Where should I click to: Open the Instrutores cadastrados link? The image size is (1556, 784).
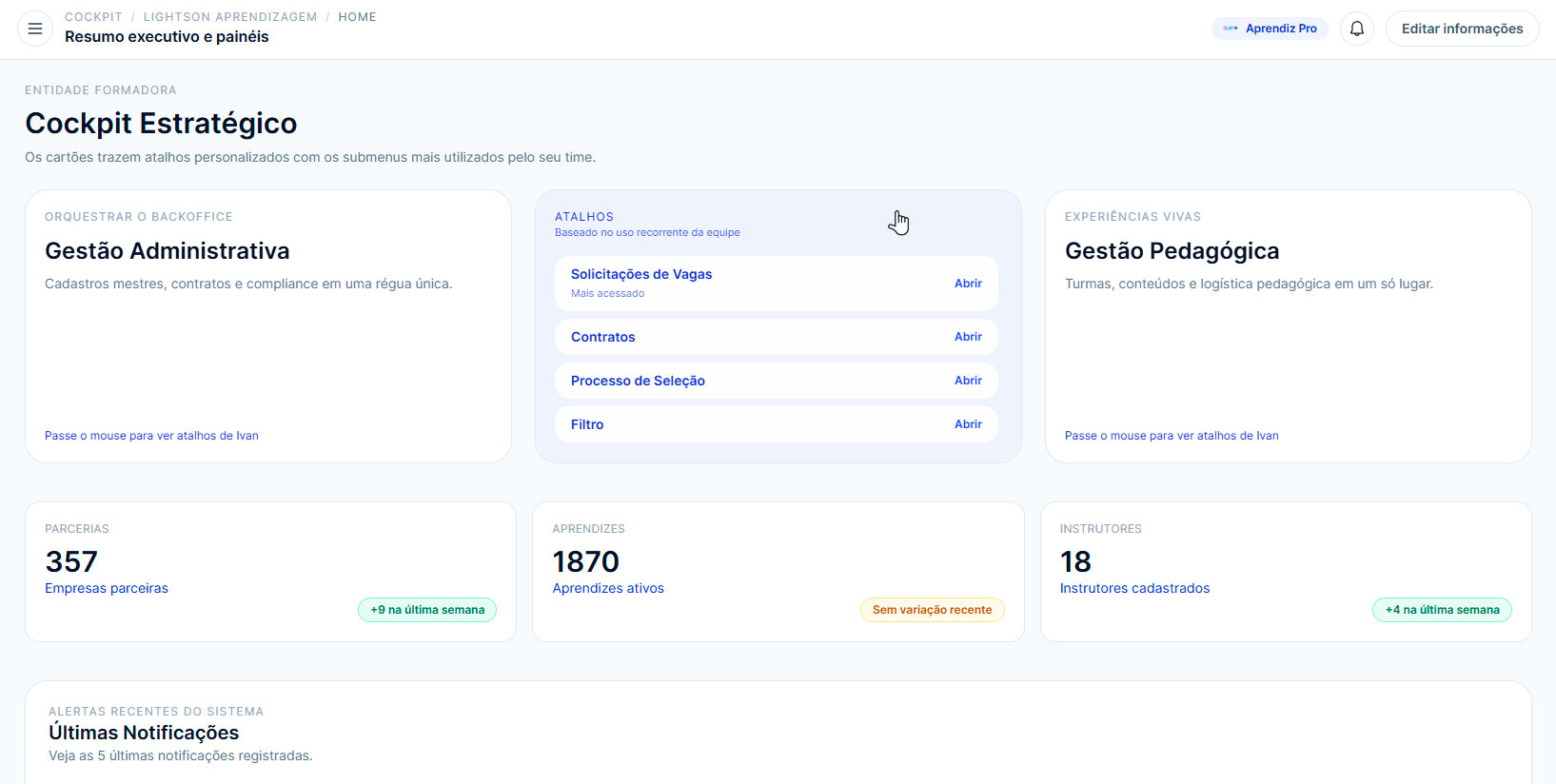(x=1134, y=588)
